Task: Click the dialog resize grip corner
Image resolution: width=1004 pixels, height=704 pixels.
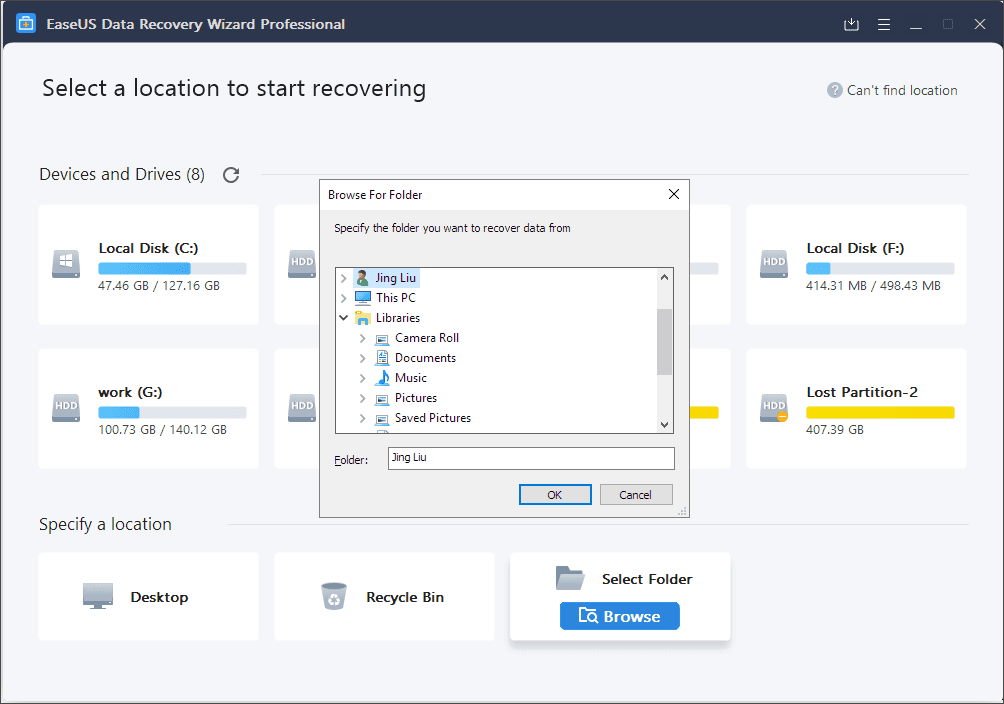Action: 683,511
